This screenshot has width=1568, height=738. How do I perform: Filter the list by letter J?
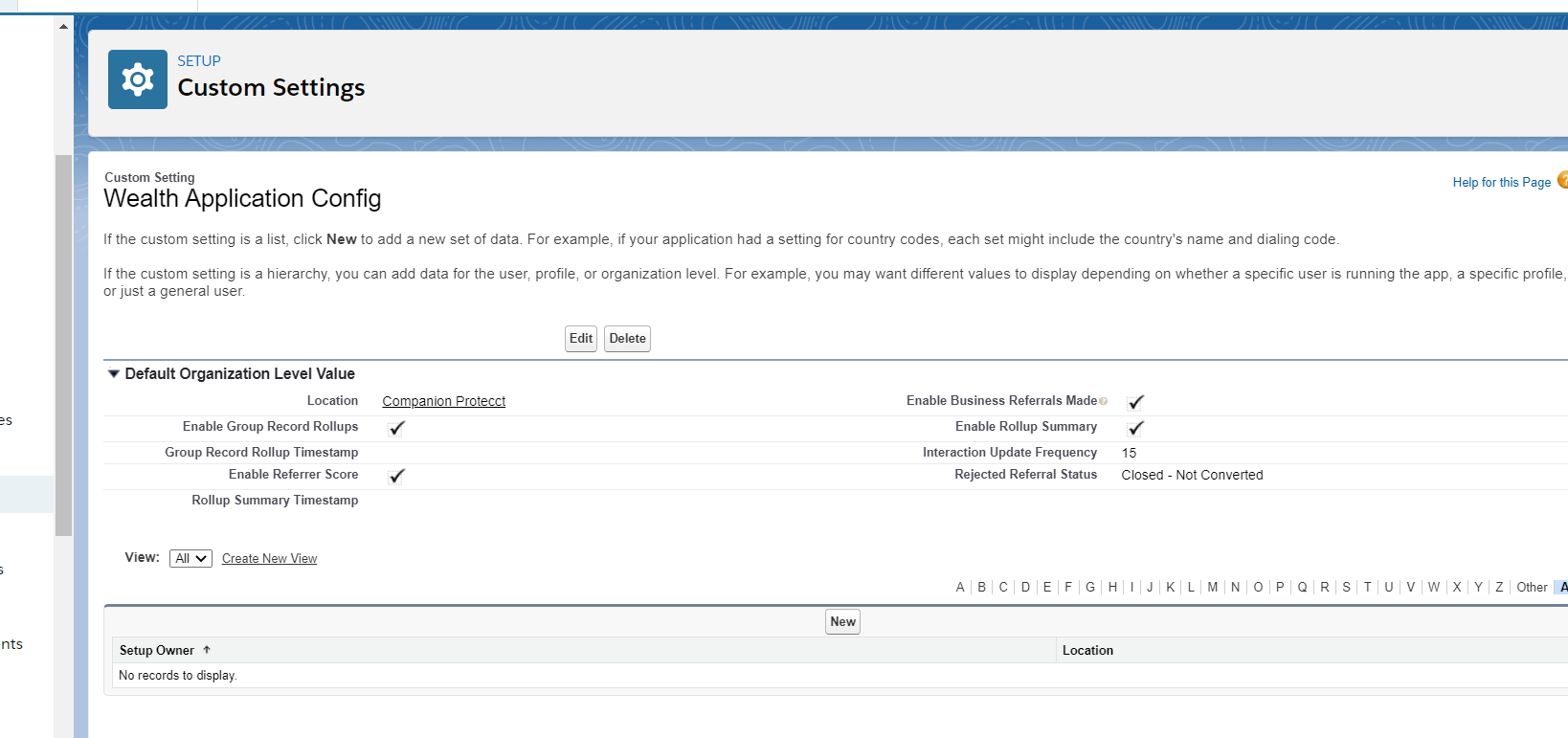coord(1150,587)
